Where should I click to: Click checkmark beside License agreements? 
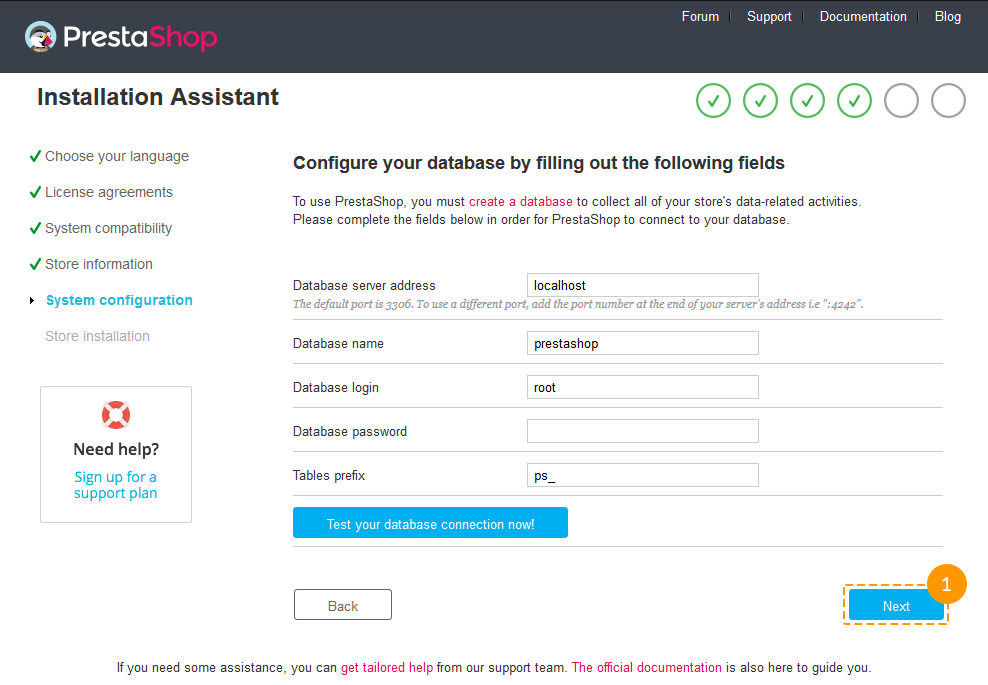tap(35, 192)
